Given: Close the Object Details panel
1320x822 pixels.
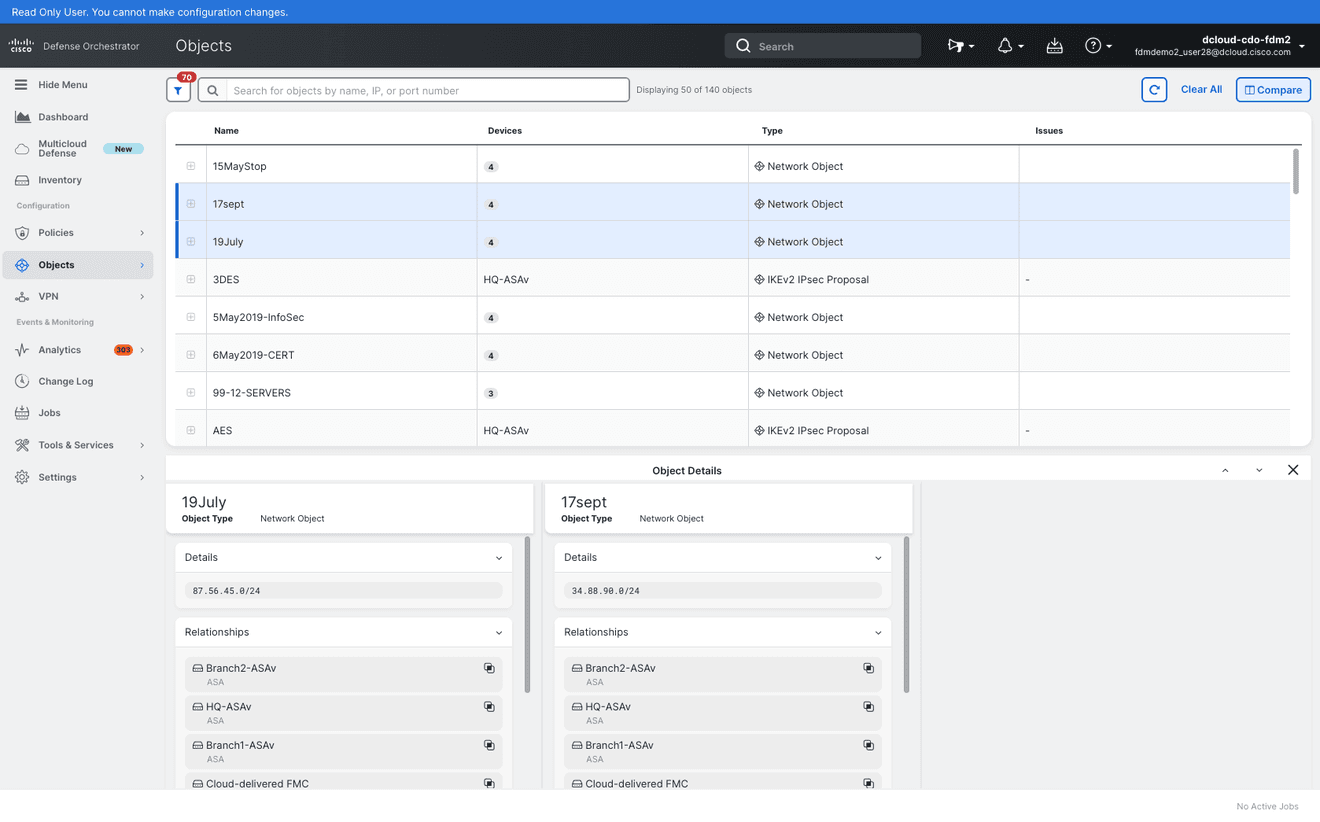Looking at the screenshot, I should point(1293,470).
